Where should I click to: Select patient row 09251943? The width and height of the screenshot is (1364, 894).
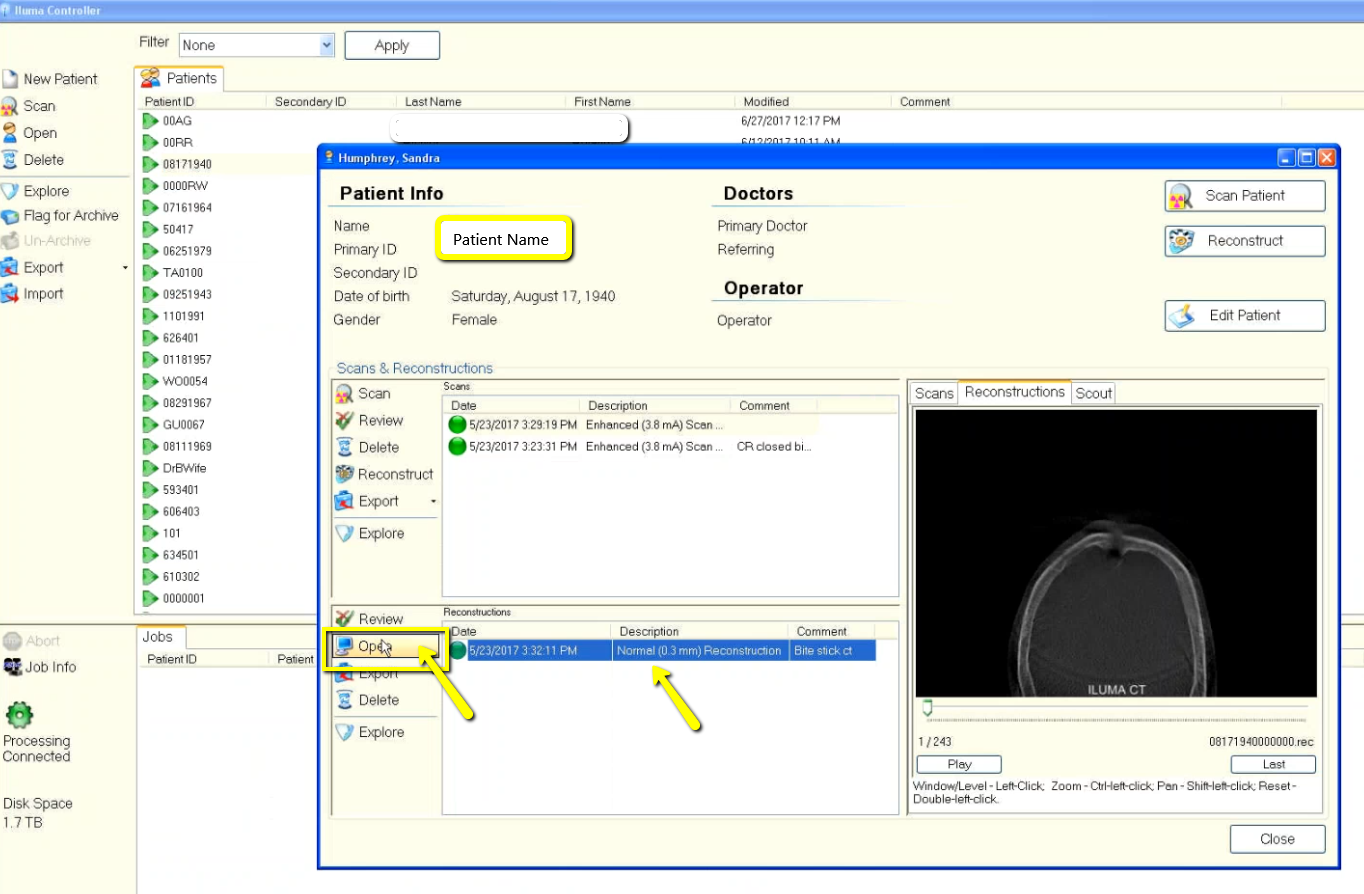[227, 294]
